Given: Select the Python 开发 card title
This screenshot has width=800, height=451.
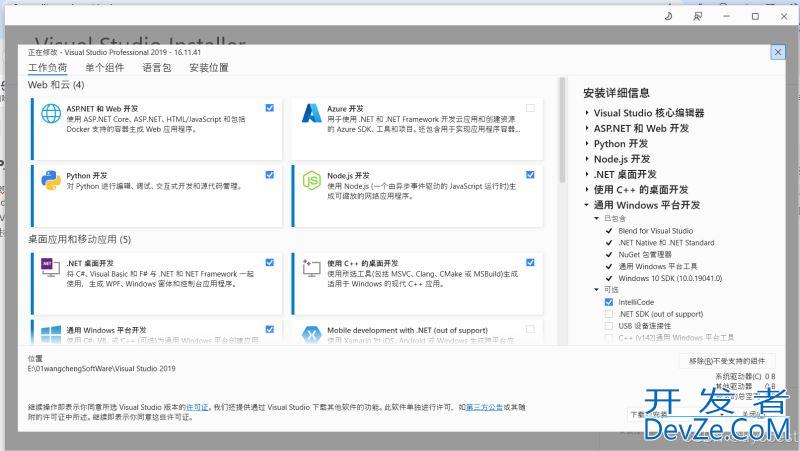Looking at the screenshot, I should pyautogui.click(x=86, y=176).
